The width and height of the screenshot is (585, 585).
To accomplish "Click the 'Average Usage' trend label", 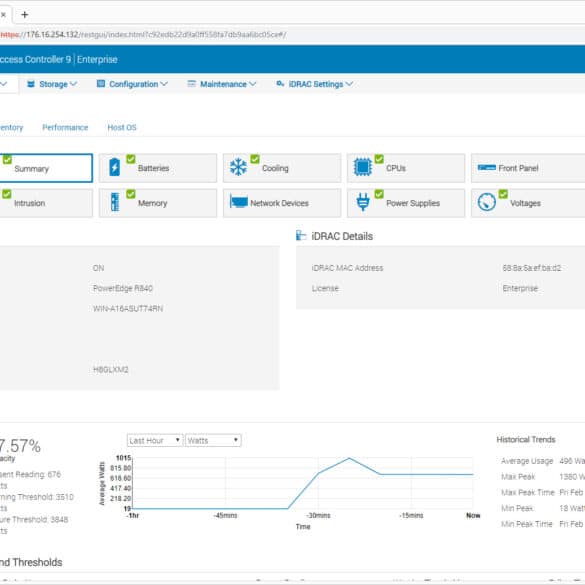I will (x=527, y=461).
